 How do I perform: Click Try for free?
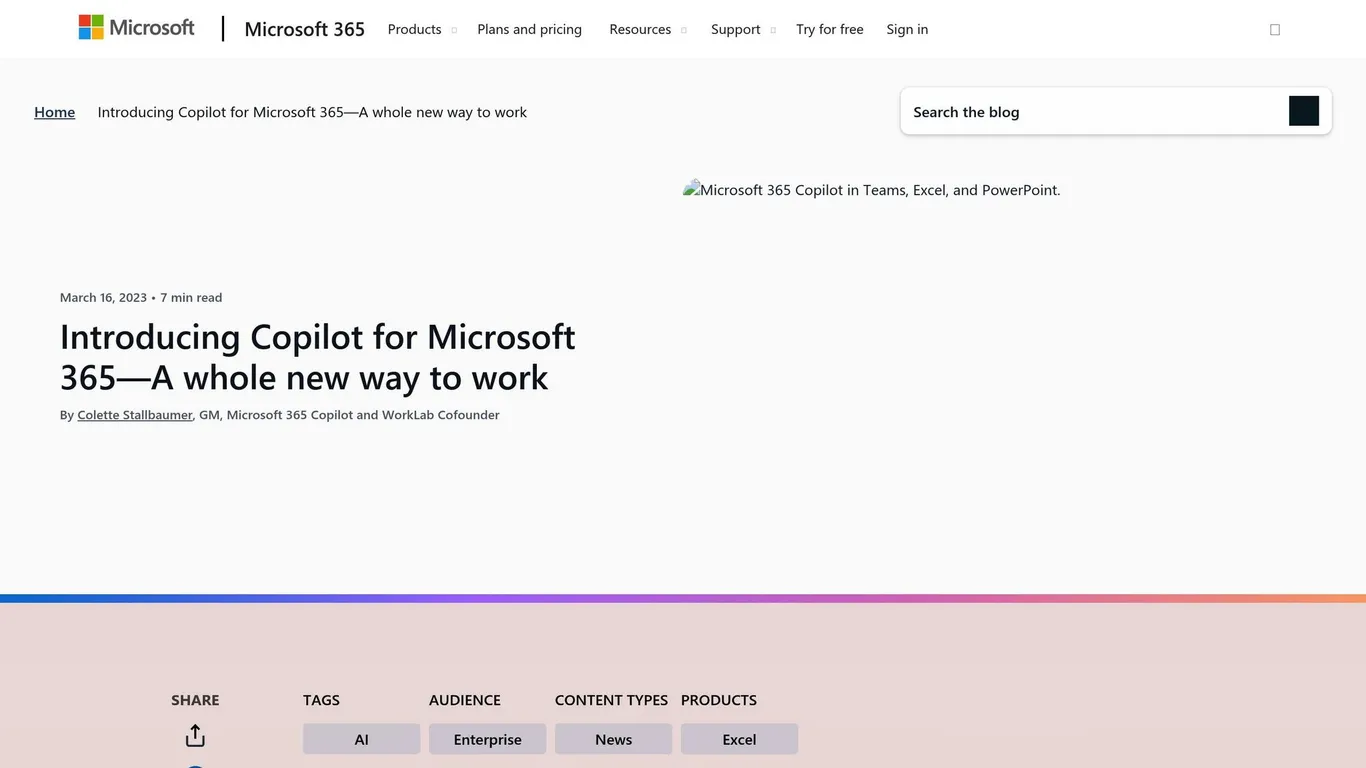click(829, 29)
